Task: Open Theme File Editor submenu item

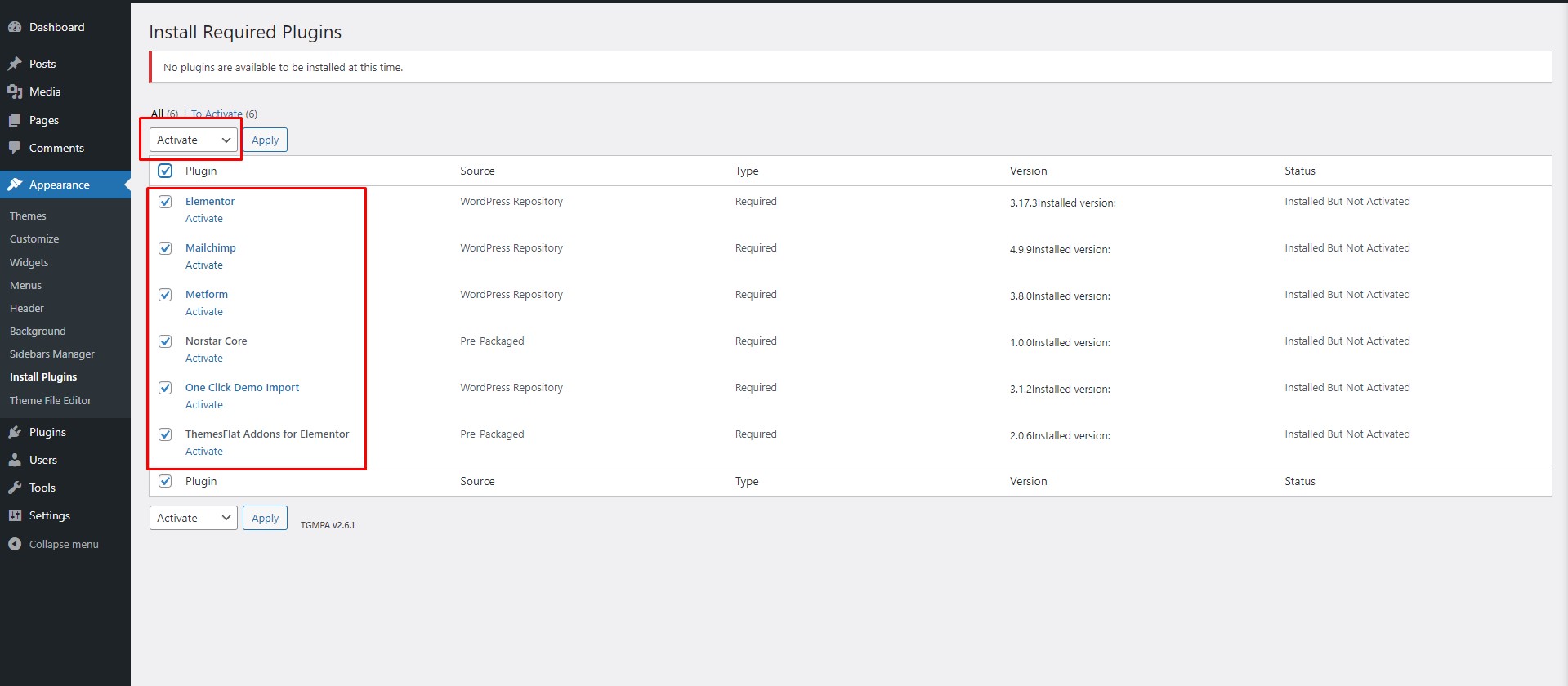Action: coord(51,400)
